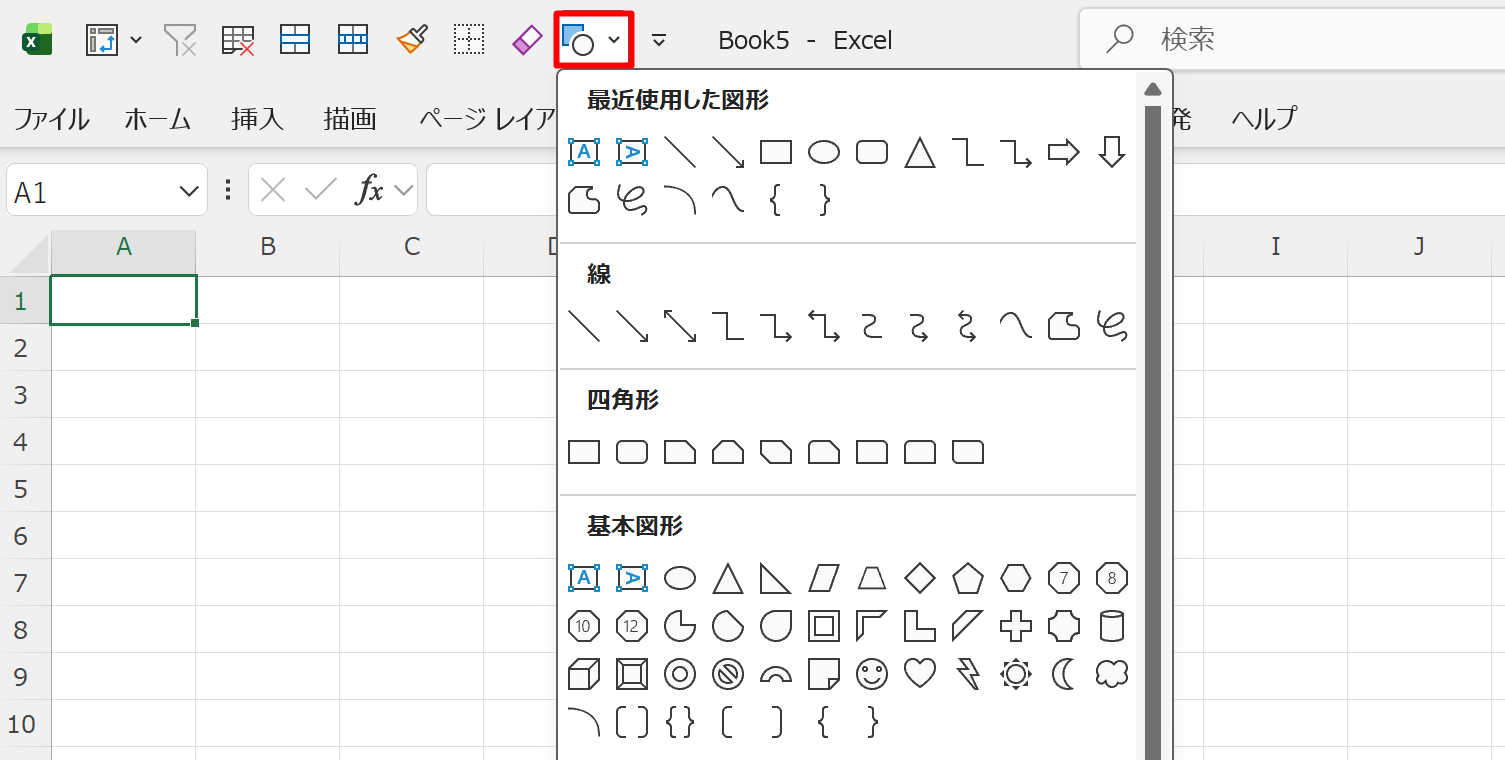Open Customize Quick Access Toolbar dropdown

[659, 40]
